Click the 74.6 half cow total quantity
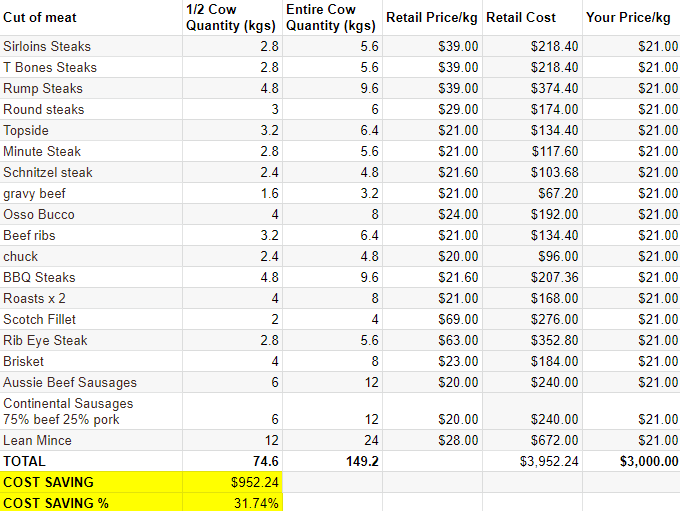 (x=232, y=461)
